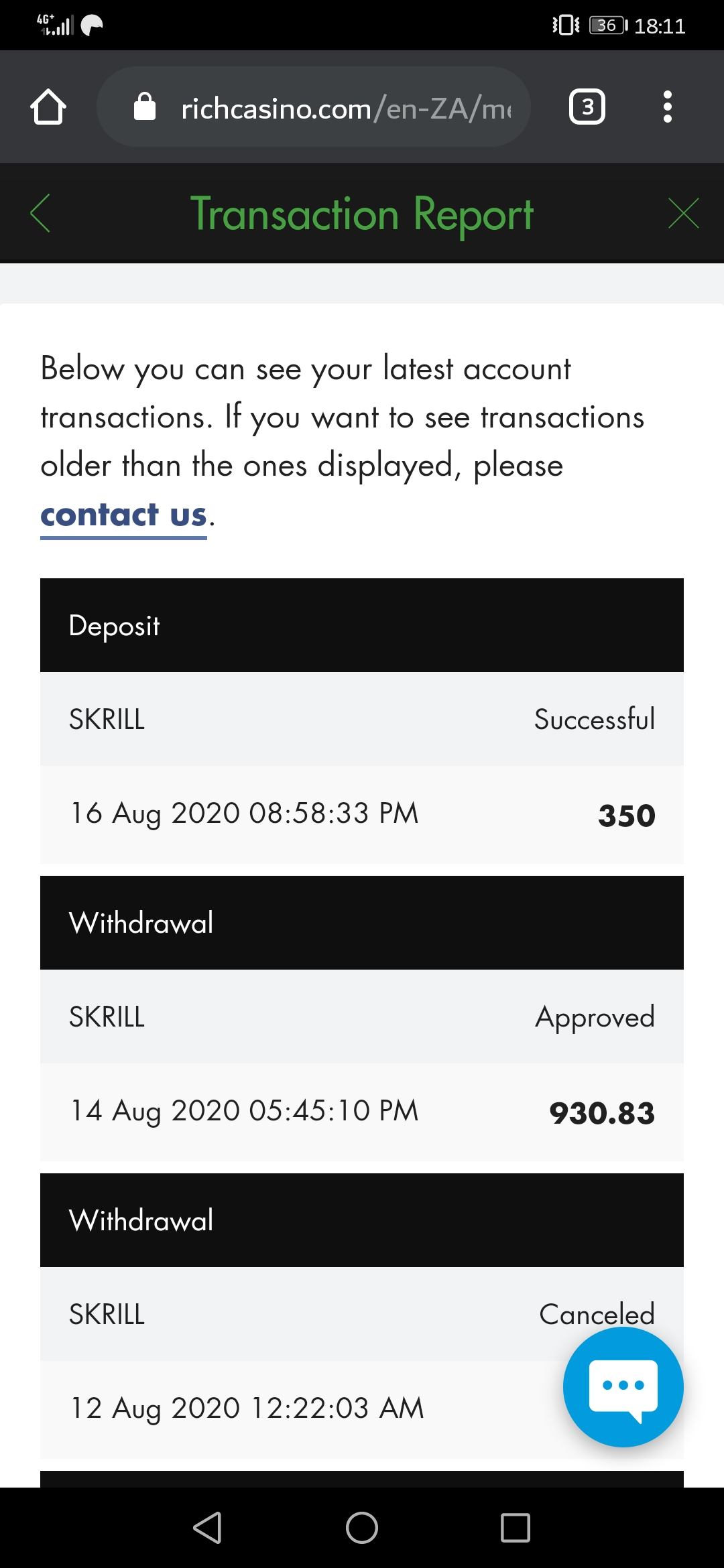Go back using the green arrow

(41, 214)
